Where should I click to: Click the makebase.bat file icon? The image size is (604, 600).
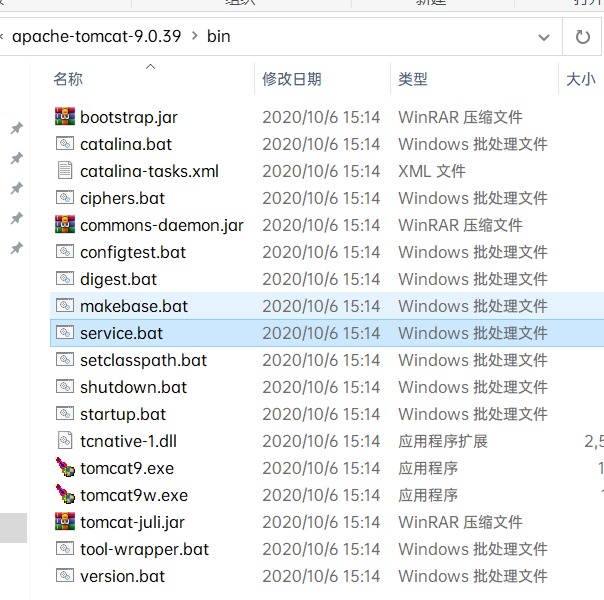coord(65,305)
